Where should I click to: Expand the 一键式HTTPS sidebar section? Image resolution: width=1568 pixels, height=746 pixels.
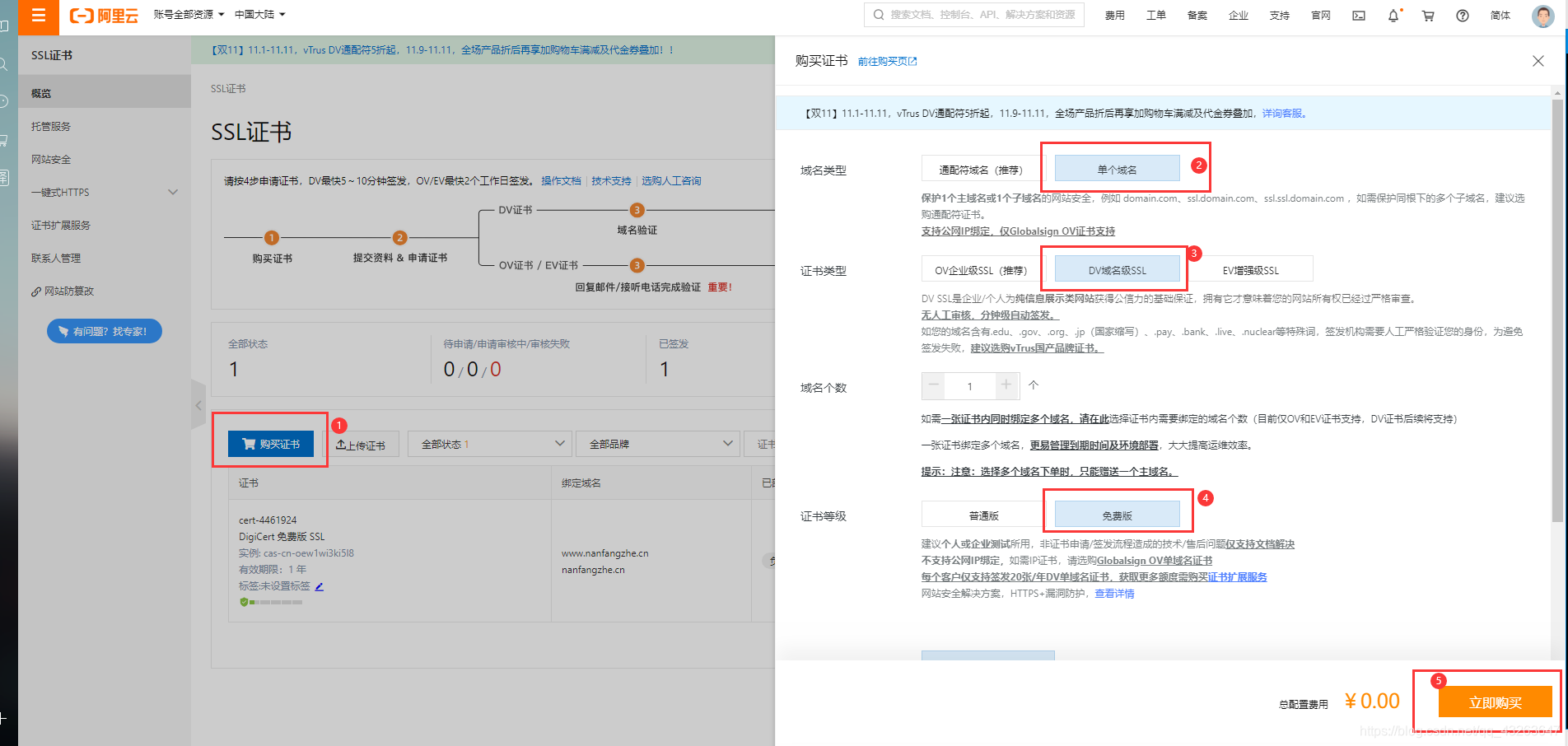[x=105, y=192]
